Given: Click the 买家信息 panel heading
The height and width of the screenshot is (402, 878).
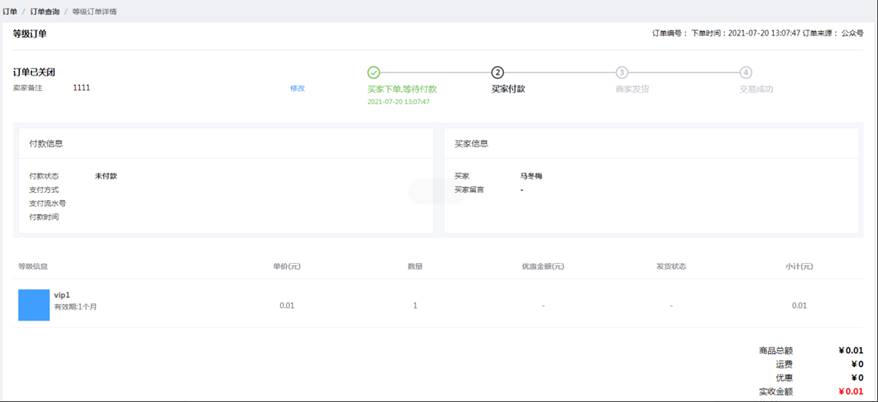Looking at the screenshot, I should click(471, 144).
